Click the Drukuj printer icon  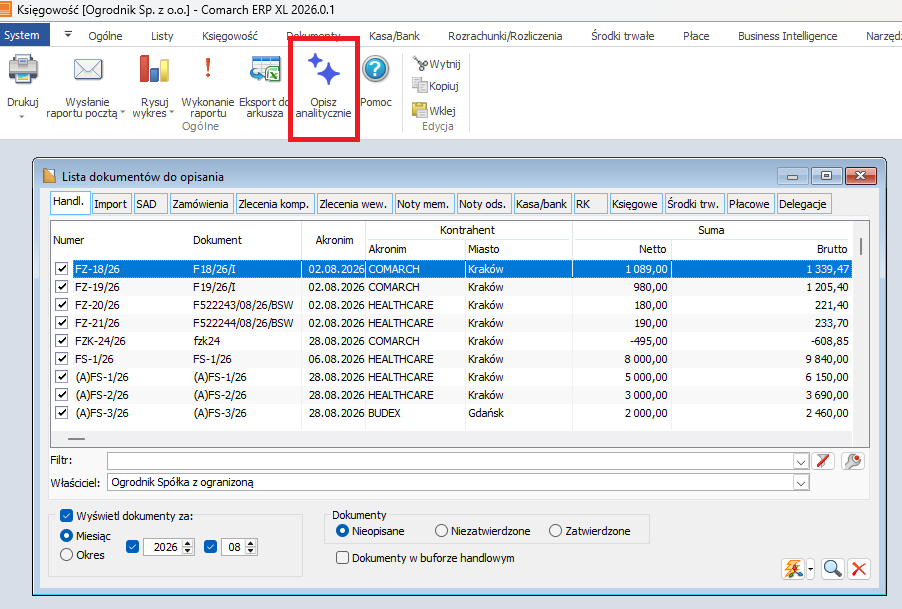(23, 69)
